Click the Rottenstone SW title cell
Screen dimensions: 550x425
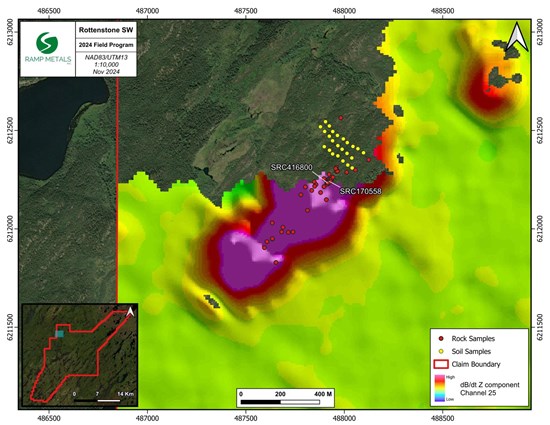(x=106, y=30)
